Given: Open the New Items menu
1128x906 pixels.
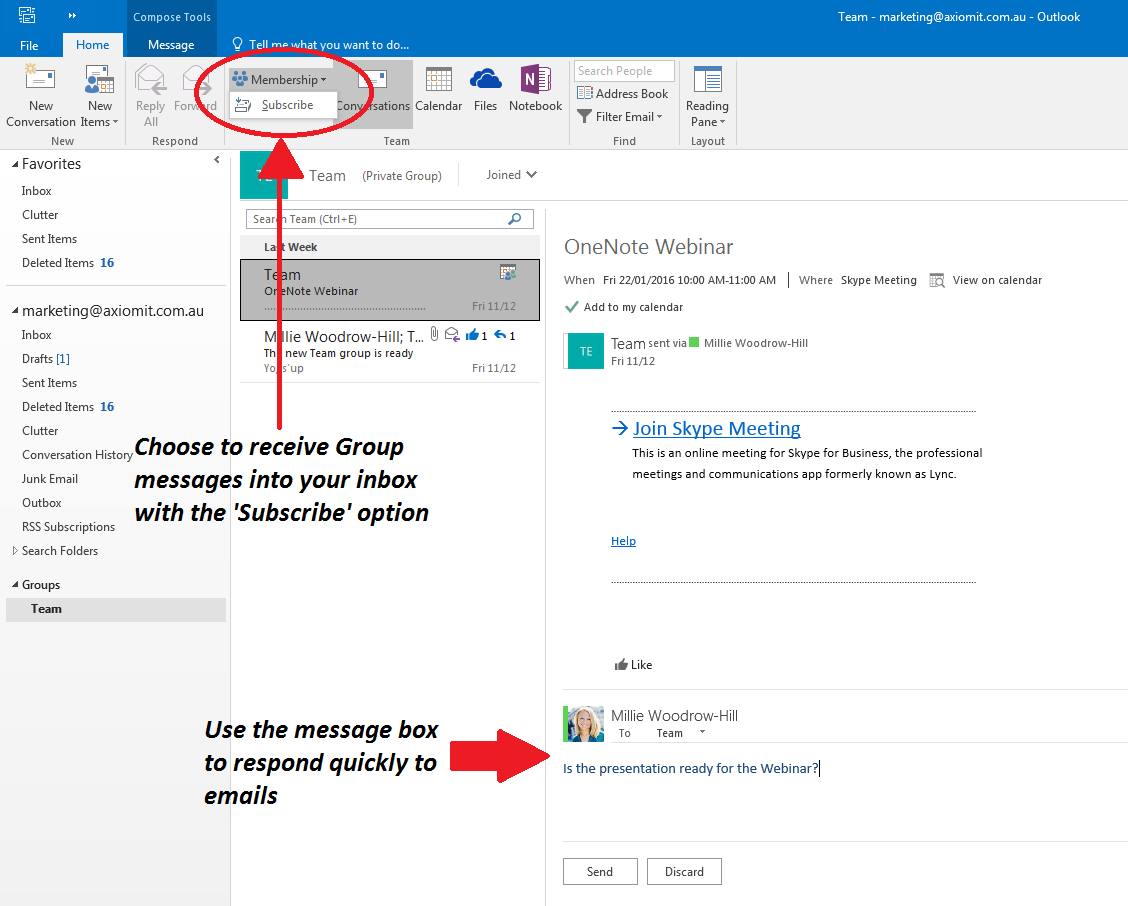Looking at the screenshot, I should tap(99, 96).
